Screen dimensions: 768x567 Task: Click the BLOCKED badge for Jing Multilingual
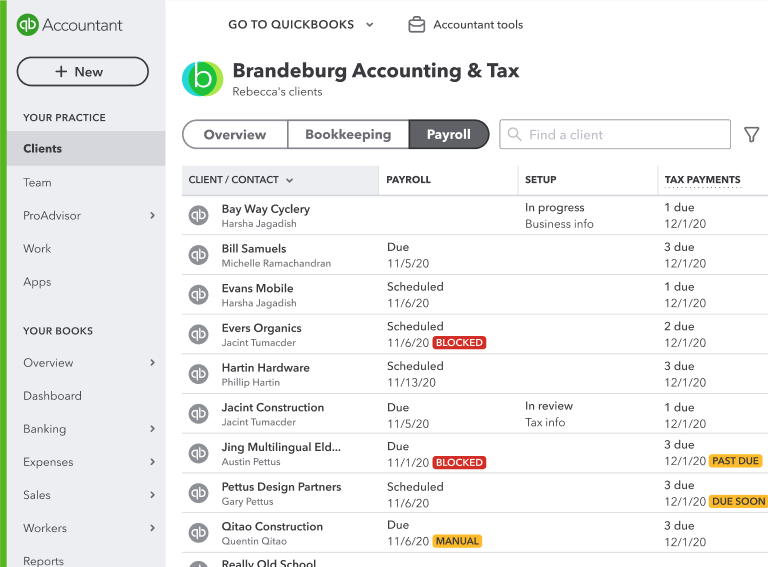pos(459,463)
